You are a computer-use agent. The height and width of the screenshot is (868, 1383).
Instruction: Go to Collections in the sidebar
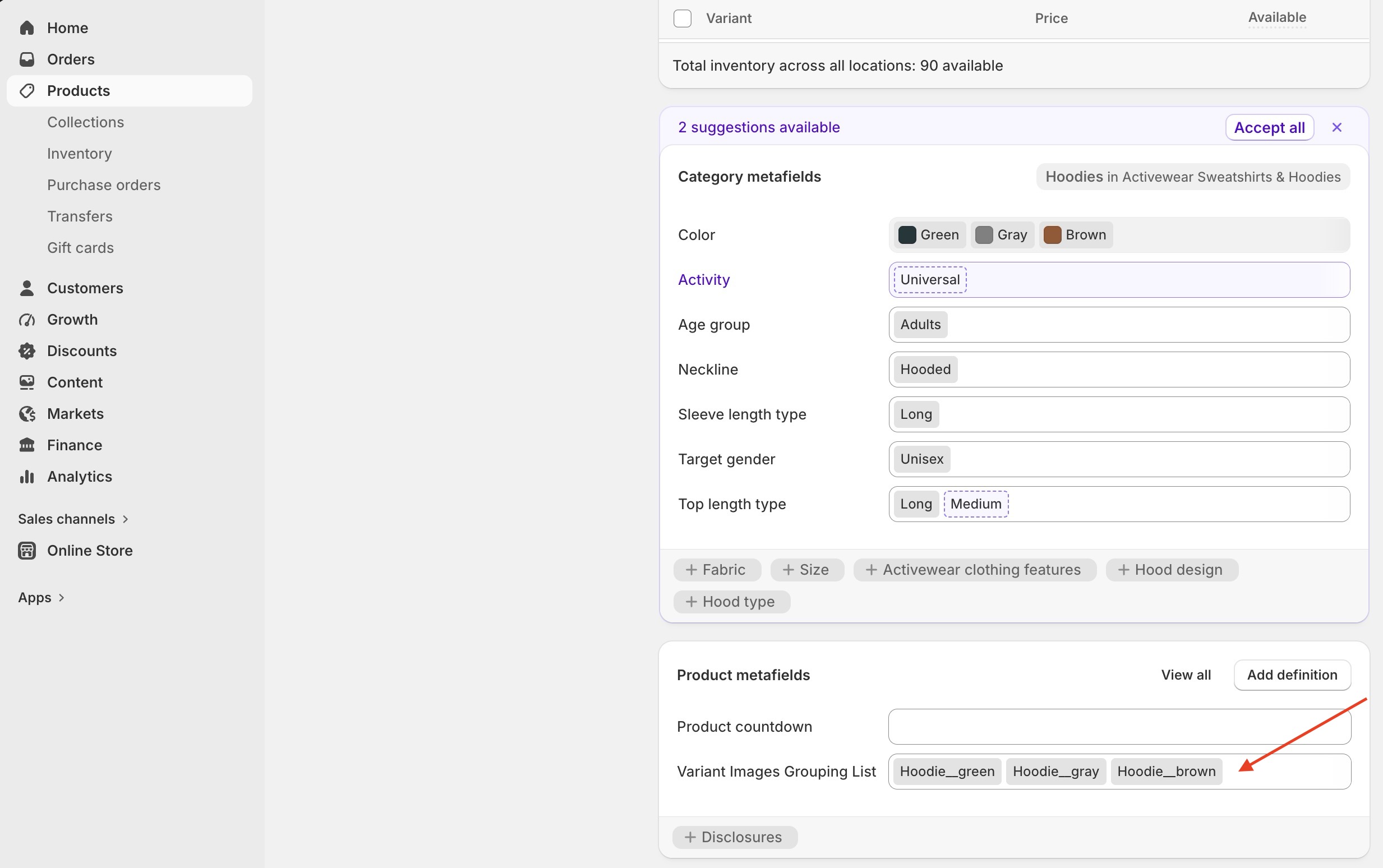[x=86, y=122]
